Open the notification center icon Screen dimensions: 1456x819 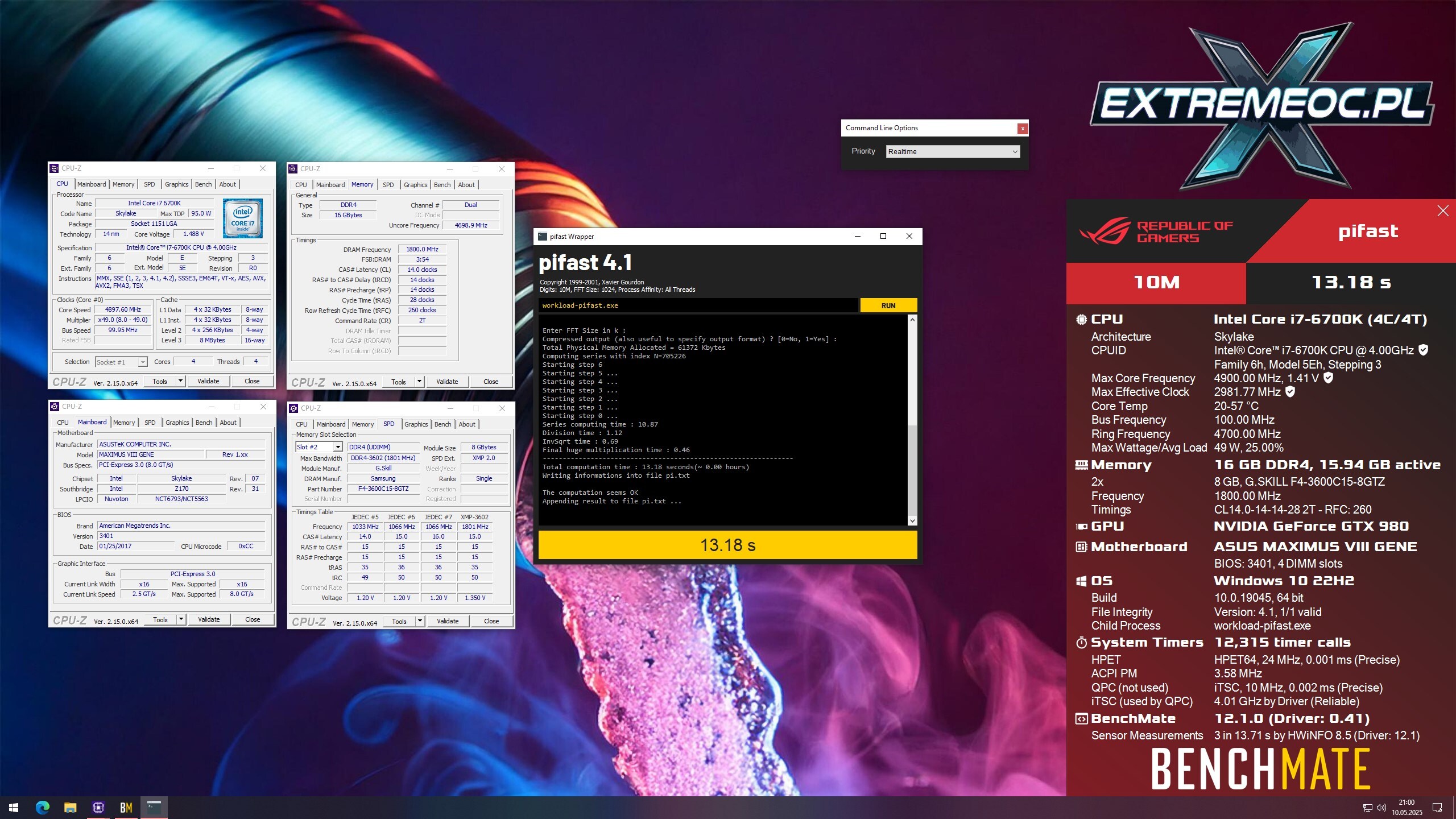click(1437, 808)
